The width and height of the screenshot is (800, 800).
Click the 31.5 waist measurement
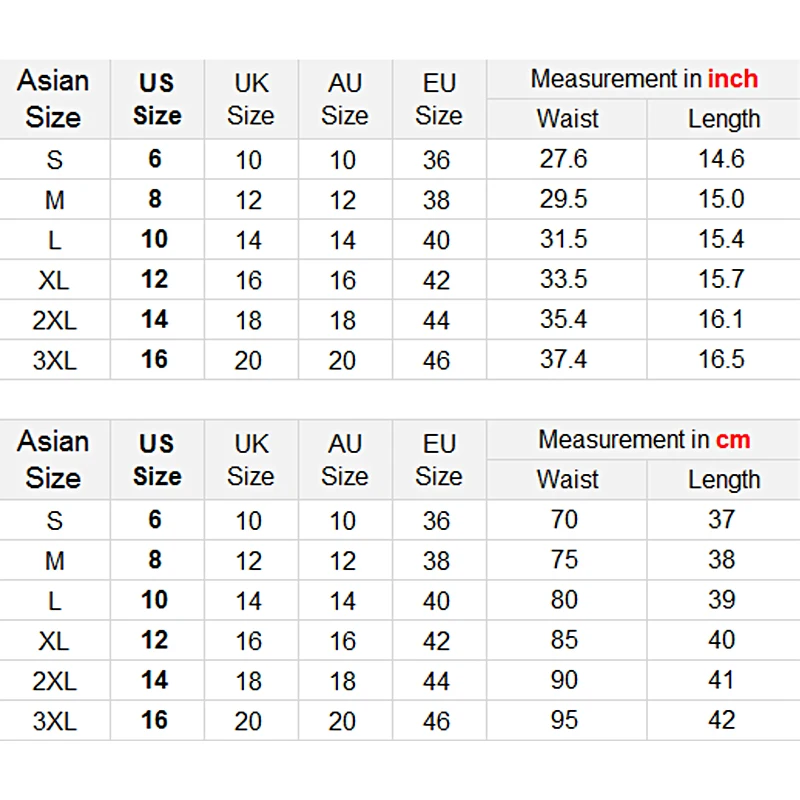564,239
